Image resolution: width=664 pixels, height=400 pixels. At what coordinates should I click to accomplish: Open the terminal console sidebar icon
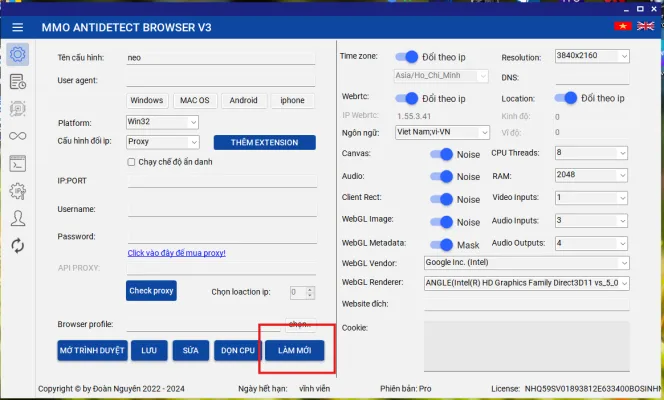[x=17, y=163]
